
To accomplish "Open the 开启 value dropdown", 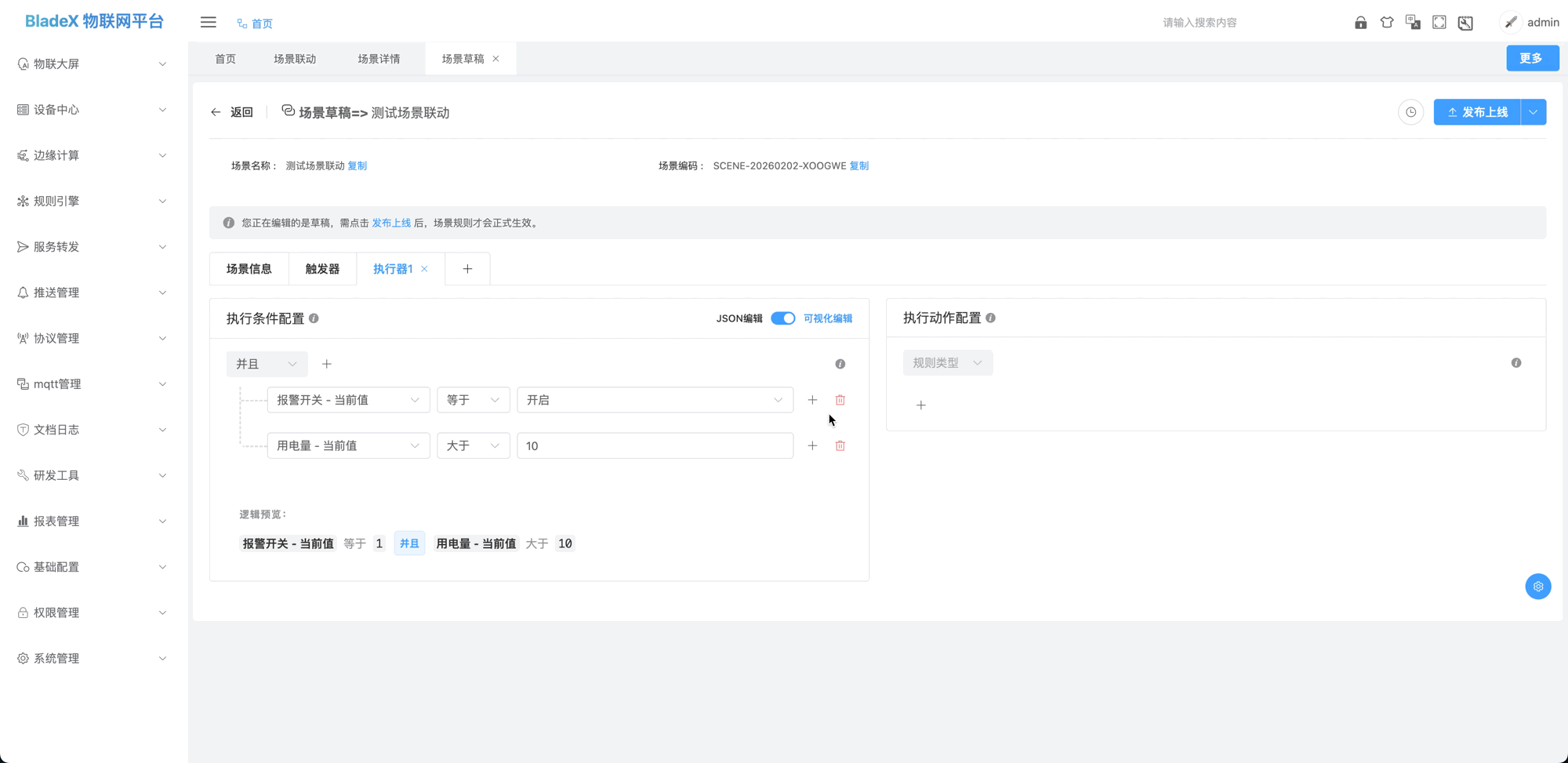I will pos(654,400).
